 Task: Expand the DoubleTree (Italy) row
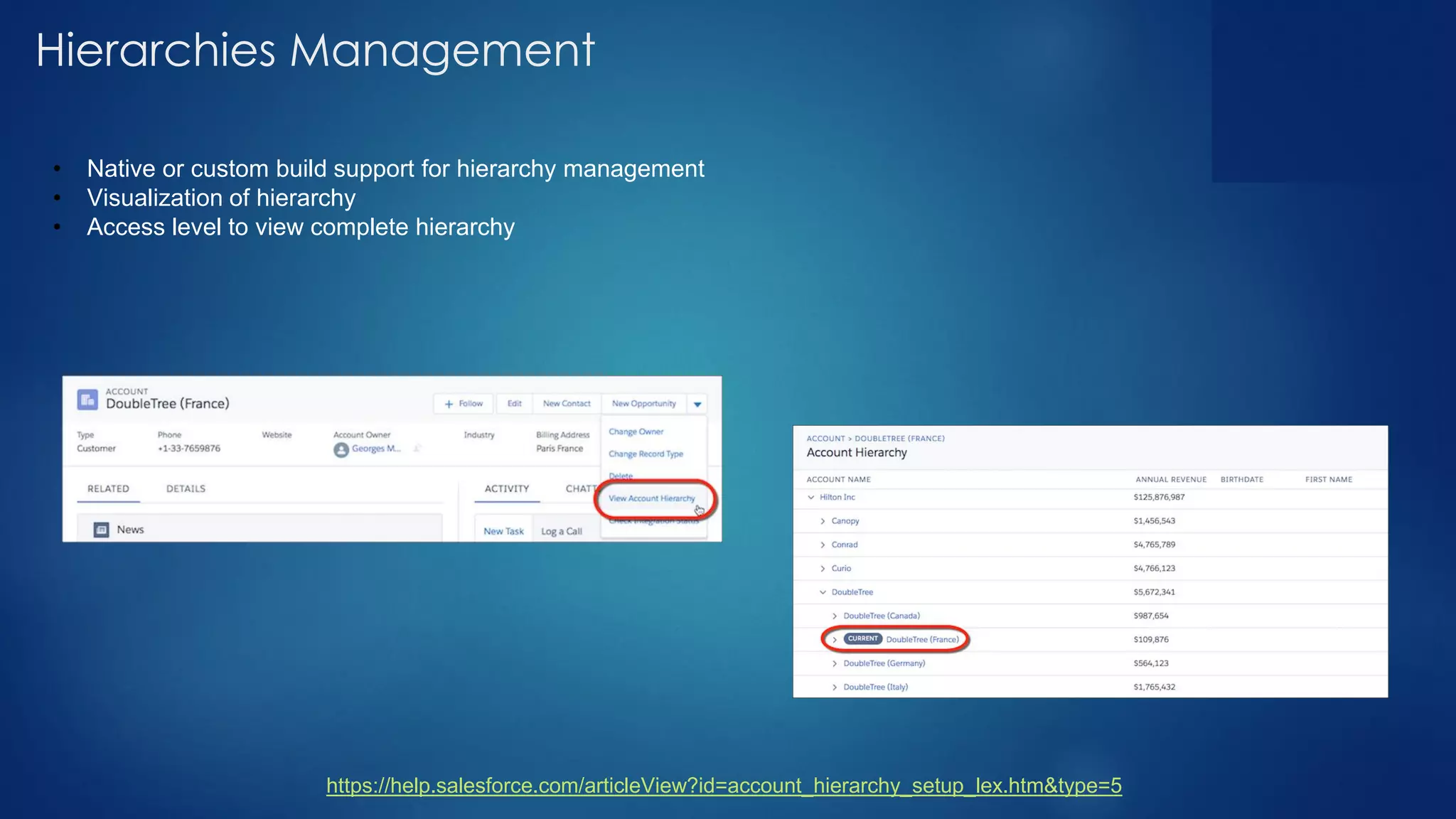(835, 687)
